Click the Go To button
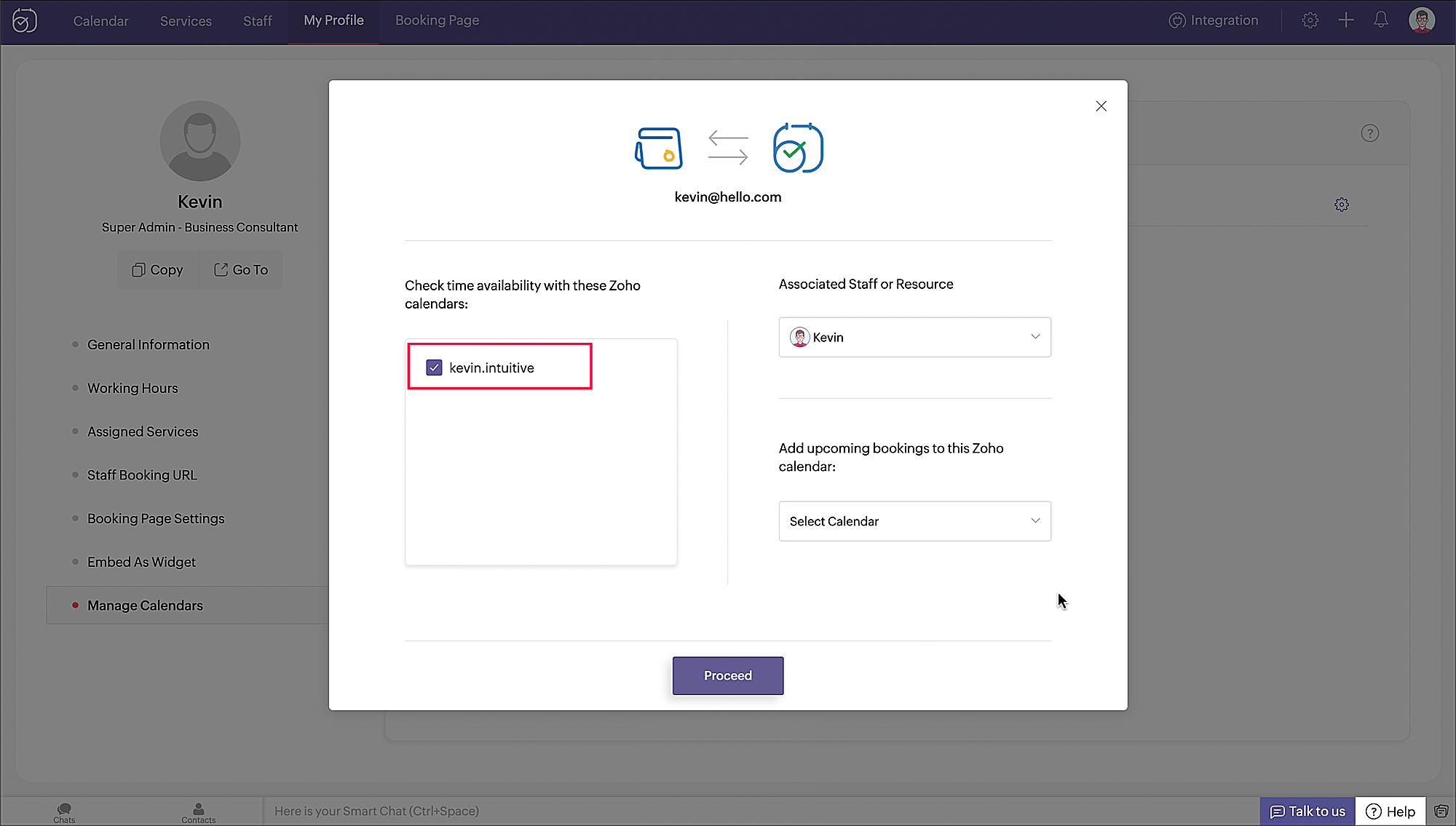 241,270
